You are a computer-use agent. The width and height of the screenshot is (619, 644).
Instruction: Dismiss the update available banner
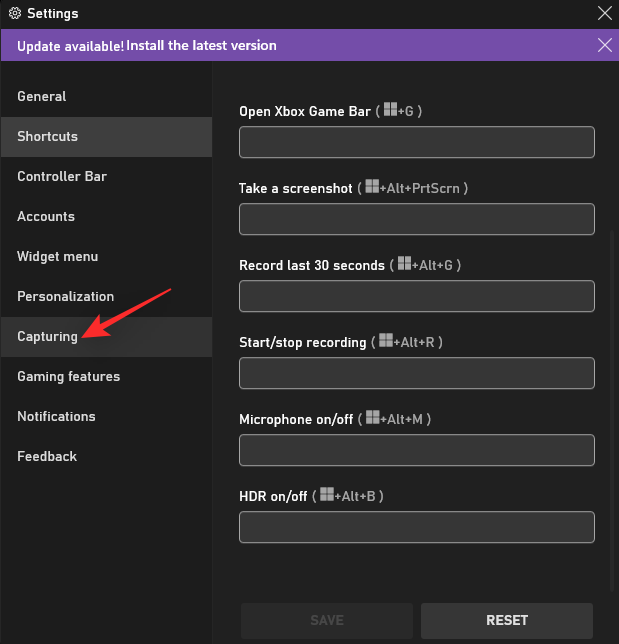604,45
